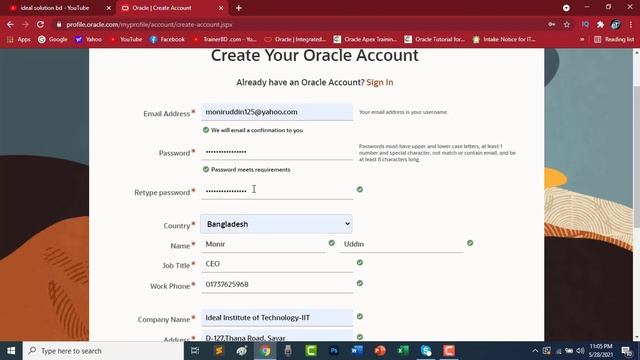Open the Apps bookmark shortcut
The image size is (640, 360).
point(19,39)
